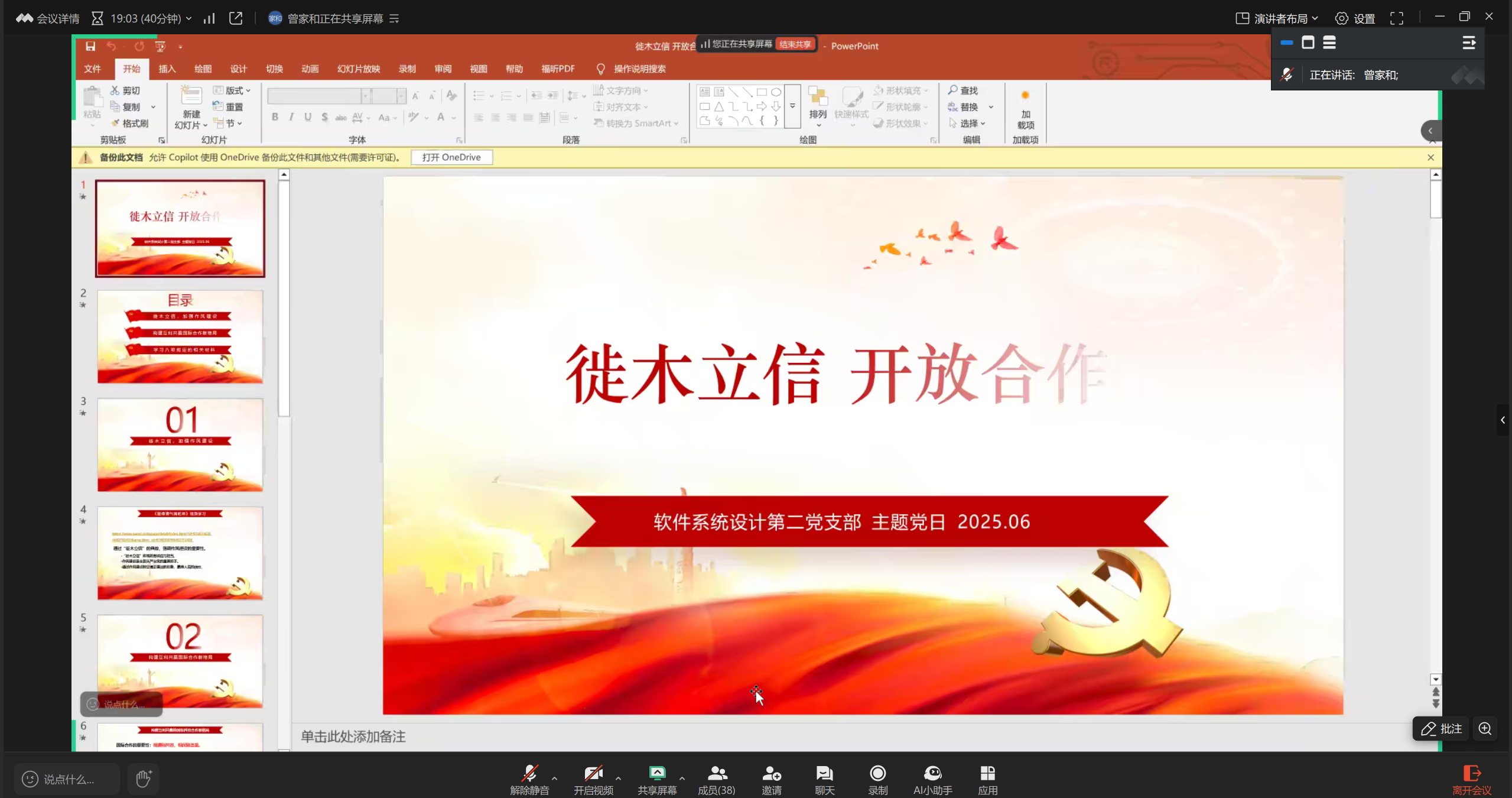Open 会议详情 meeting details

click(x=48, y=18)
